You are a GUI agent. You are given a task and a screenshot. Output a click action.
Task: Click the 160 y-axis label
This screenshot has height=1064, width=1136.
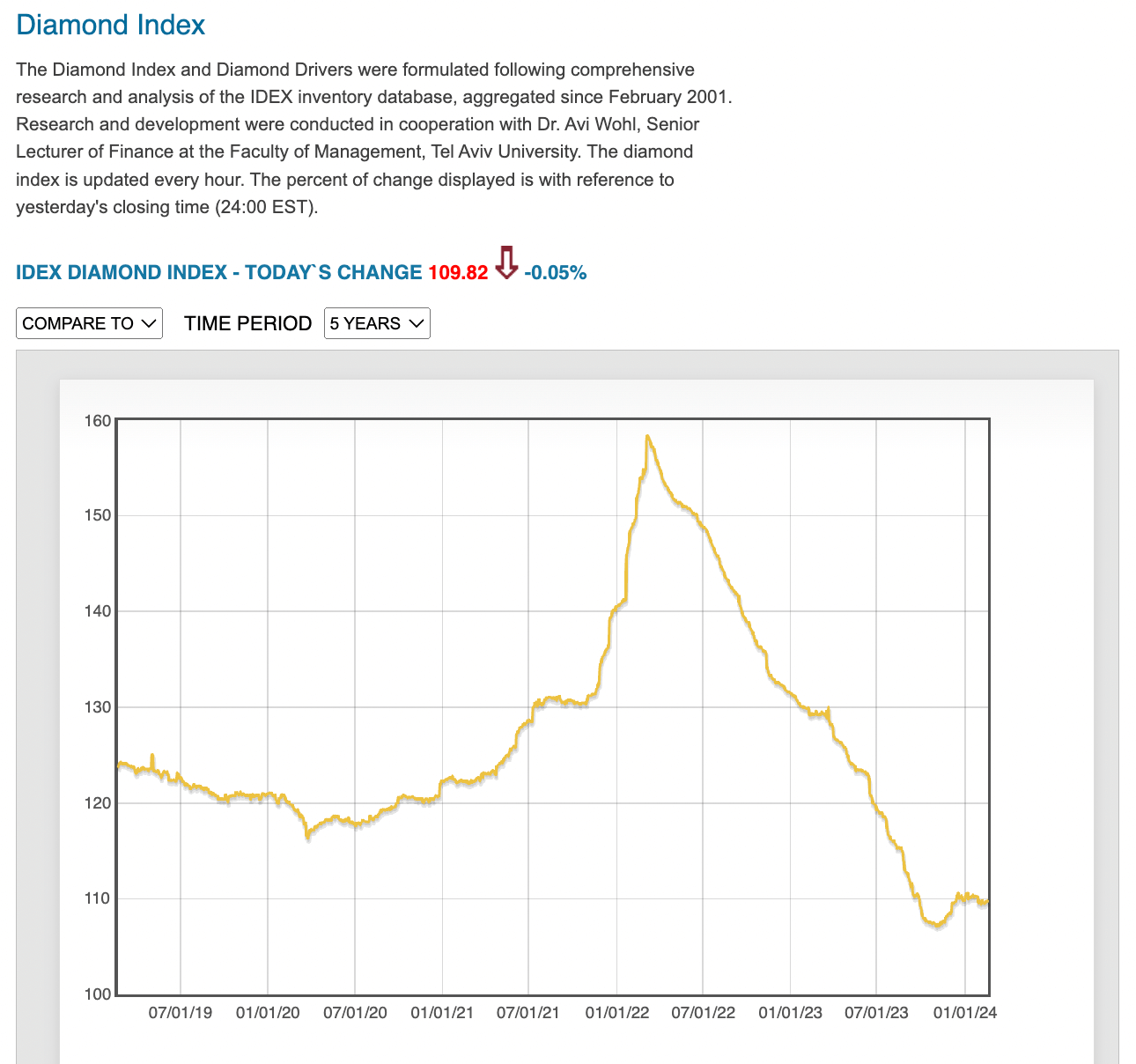click(100, 421)
